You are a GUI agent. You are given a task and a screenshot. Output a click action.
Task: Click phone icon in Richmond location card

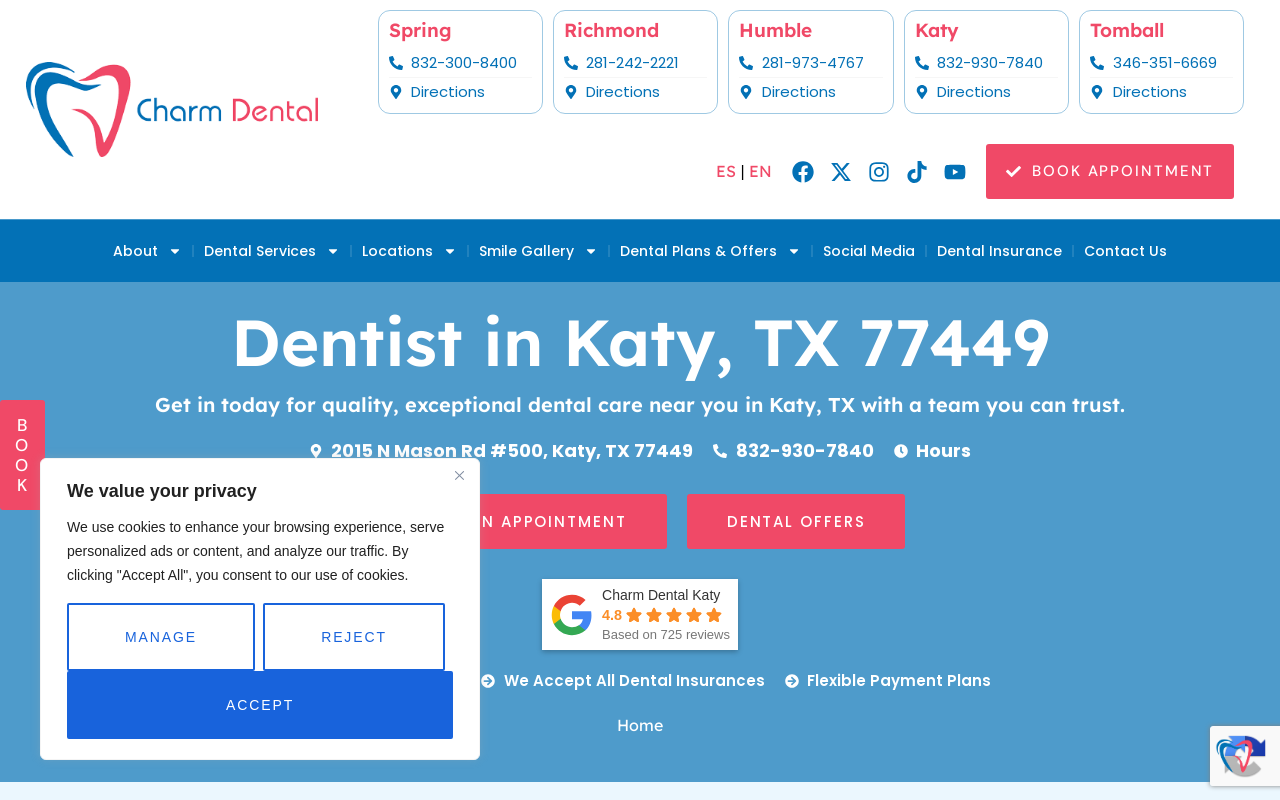click(571, 63)
